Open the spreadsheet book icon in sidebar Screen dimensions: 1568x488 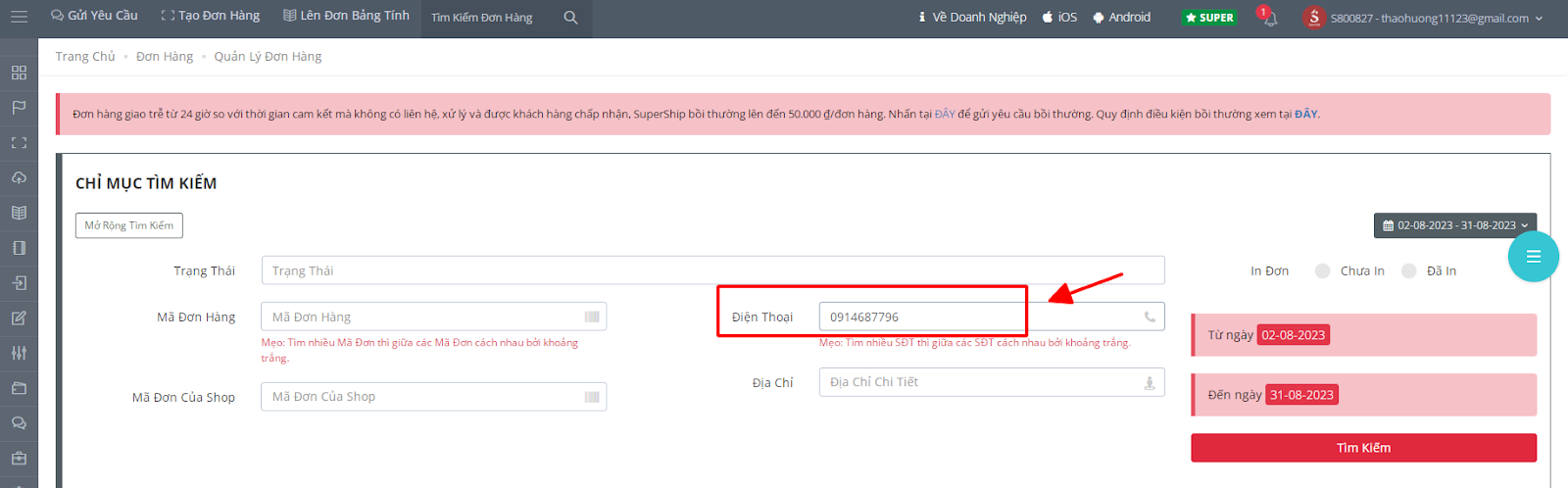19,213
